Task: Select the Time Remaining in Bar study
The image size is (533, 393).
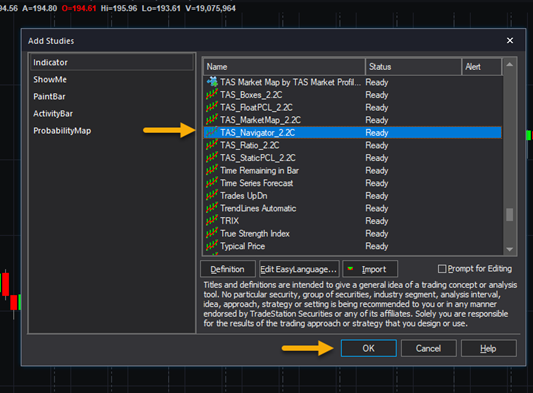Action: coord(259,170)
